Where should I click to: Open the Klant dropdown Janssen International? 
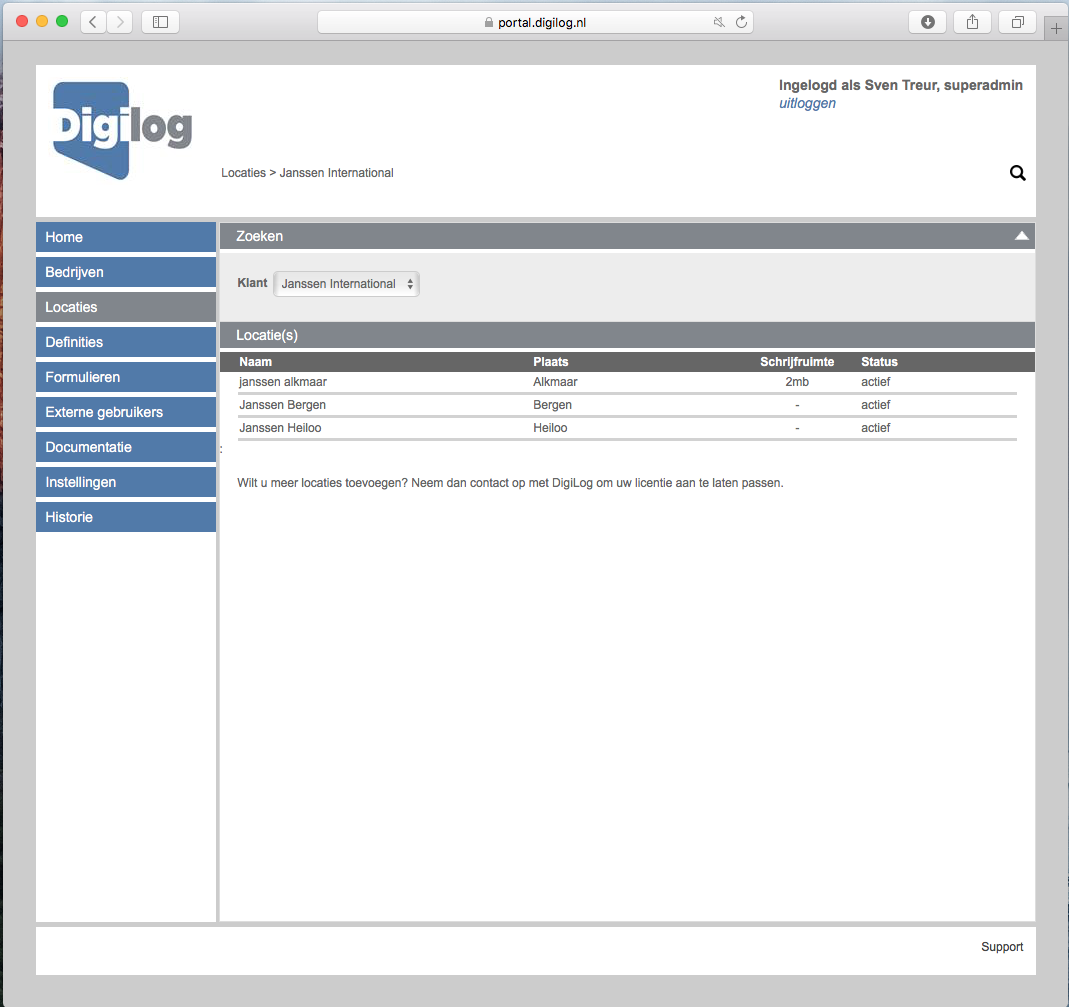pyautogui.click(x=346, y=284)
